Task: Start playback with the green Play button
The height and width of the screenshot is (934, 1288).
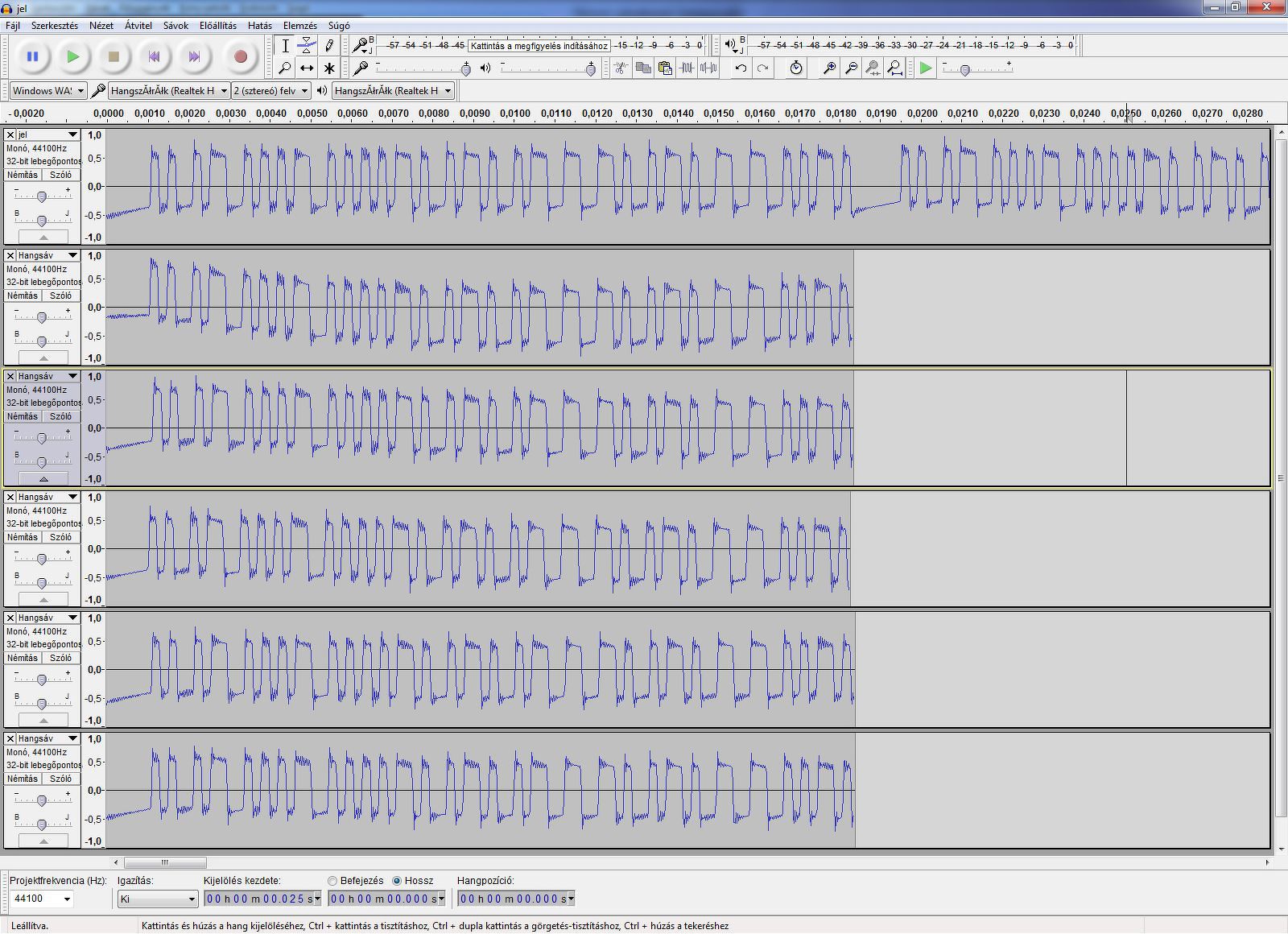Action: coord(73,56)
